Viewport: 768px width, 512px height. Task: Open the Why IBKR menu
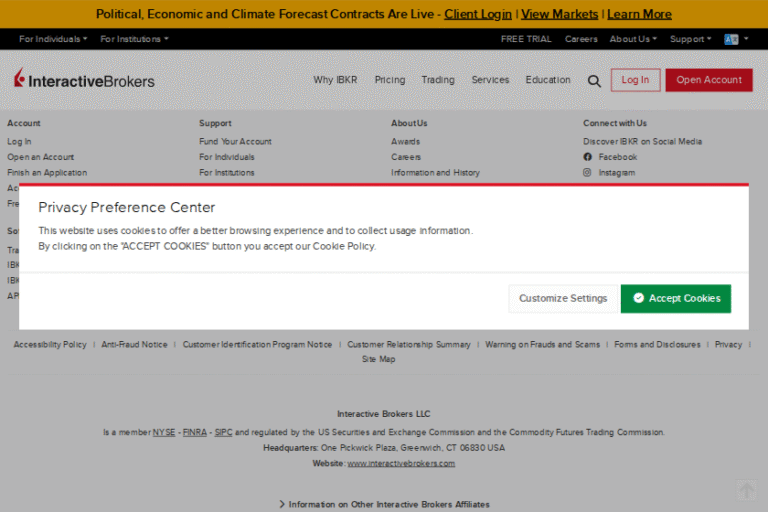coord(335,80)
